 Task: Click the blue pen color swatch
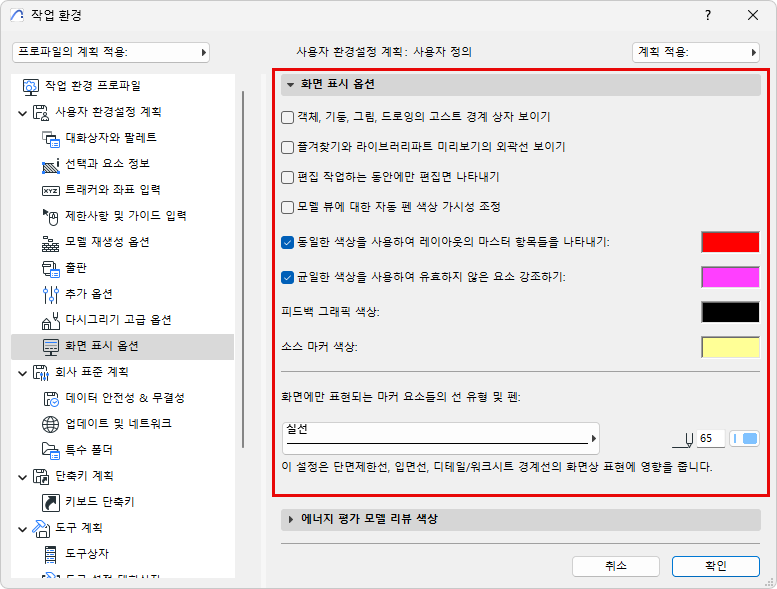(744, 439)
